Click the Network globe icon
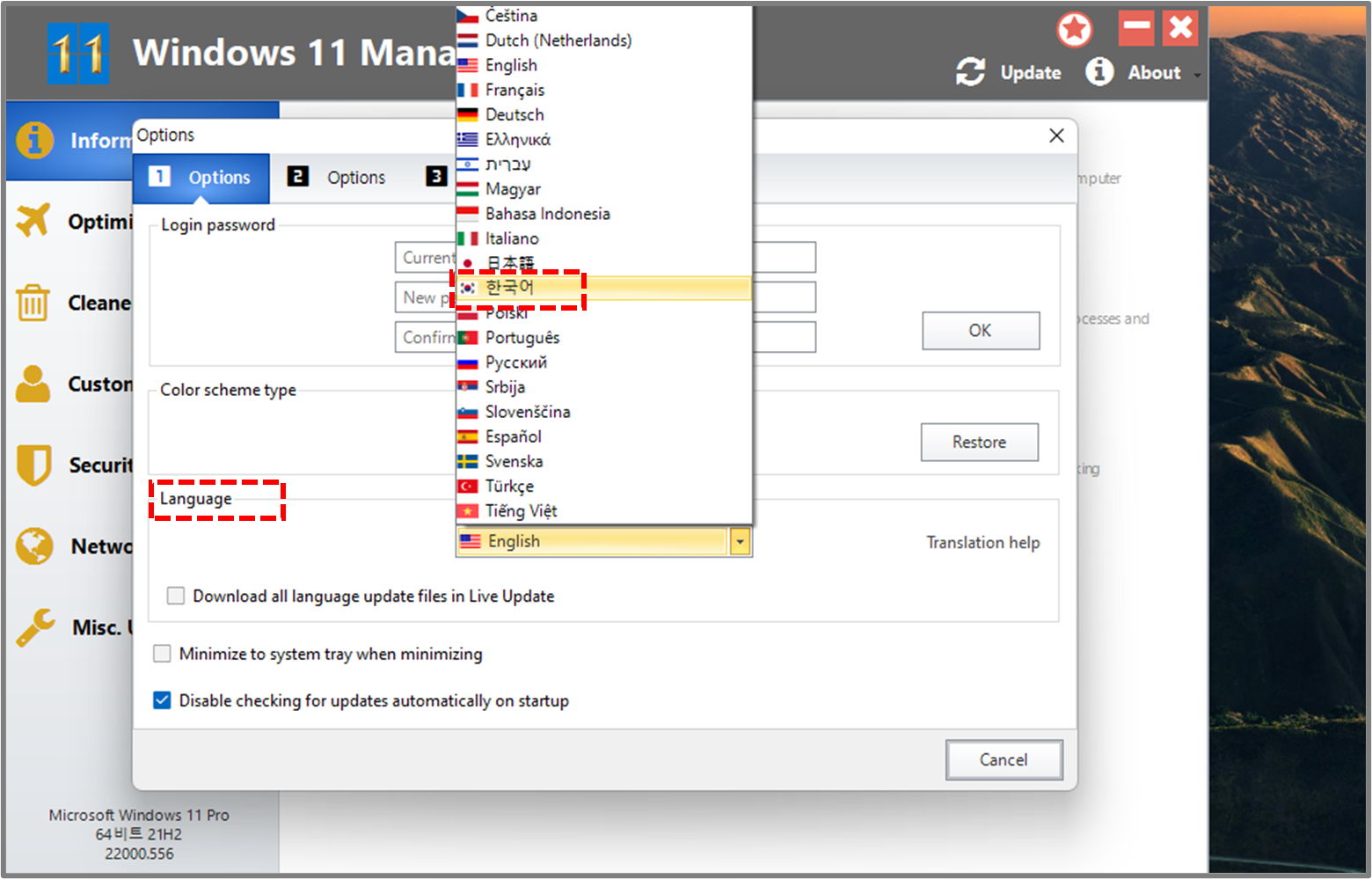Screen dimensions: 1372x879 (x=34, y=546)
